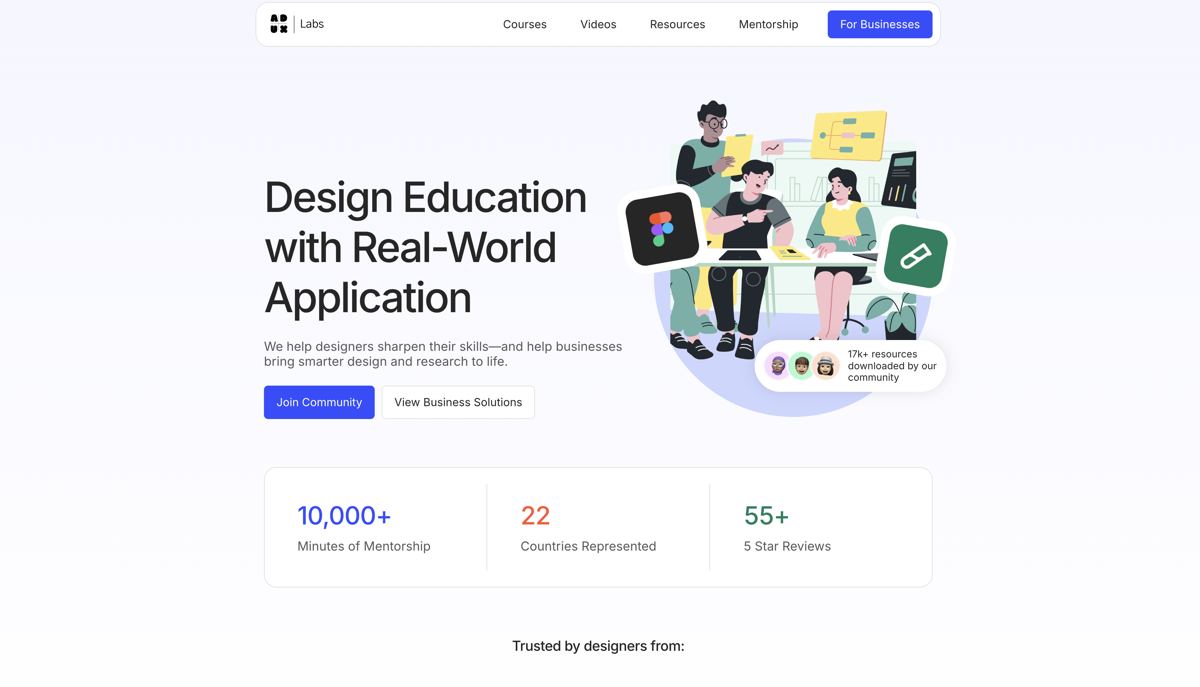Viewport: 1200px width, 687px height.
Task: Click the ADUX logo in header
Action: [279, 24]
